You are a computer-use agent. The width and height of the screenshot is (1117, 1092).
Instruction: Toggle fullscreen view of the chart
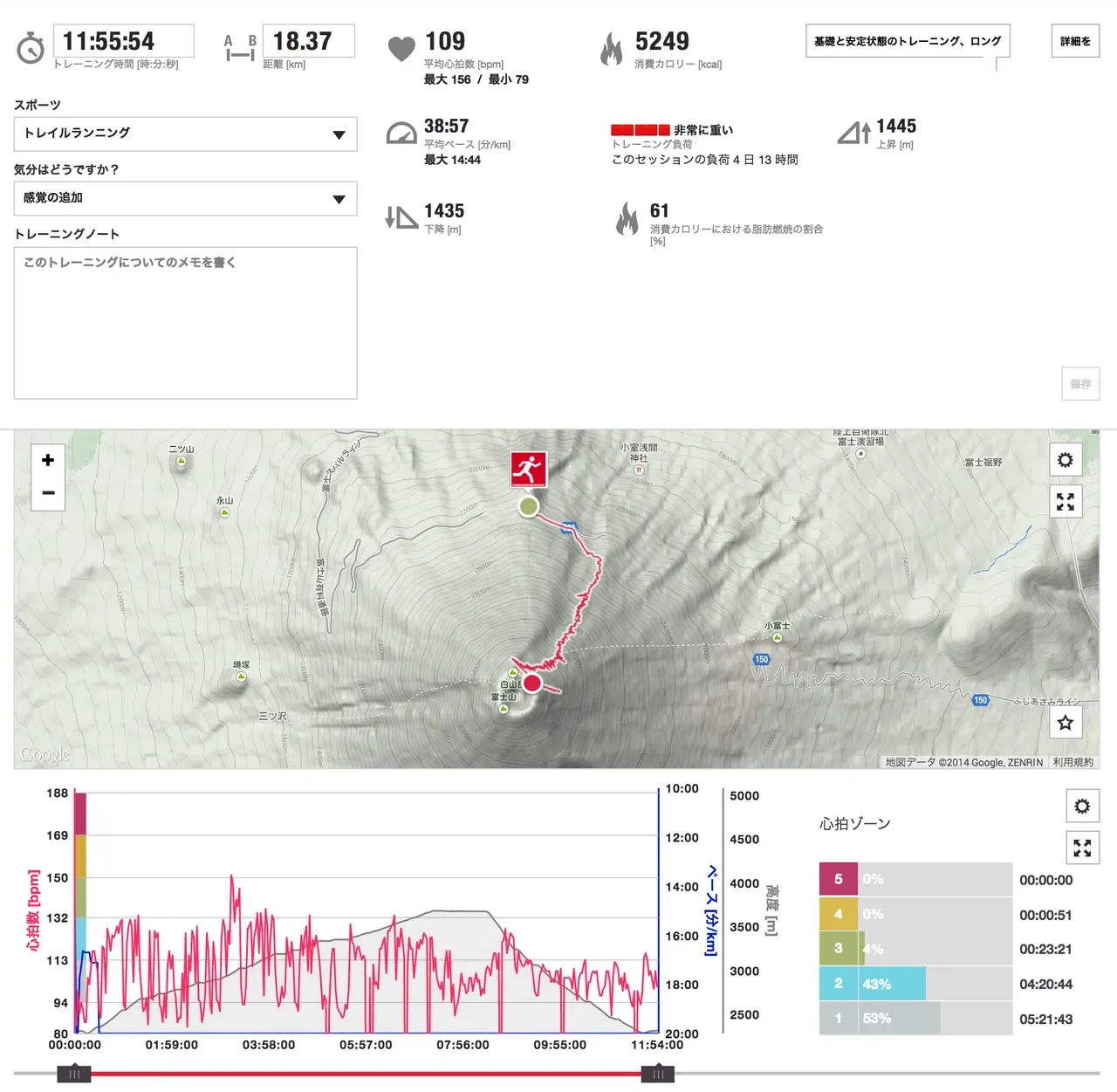click(1082, 848)
